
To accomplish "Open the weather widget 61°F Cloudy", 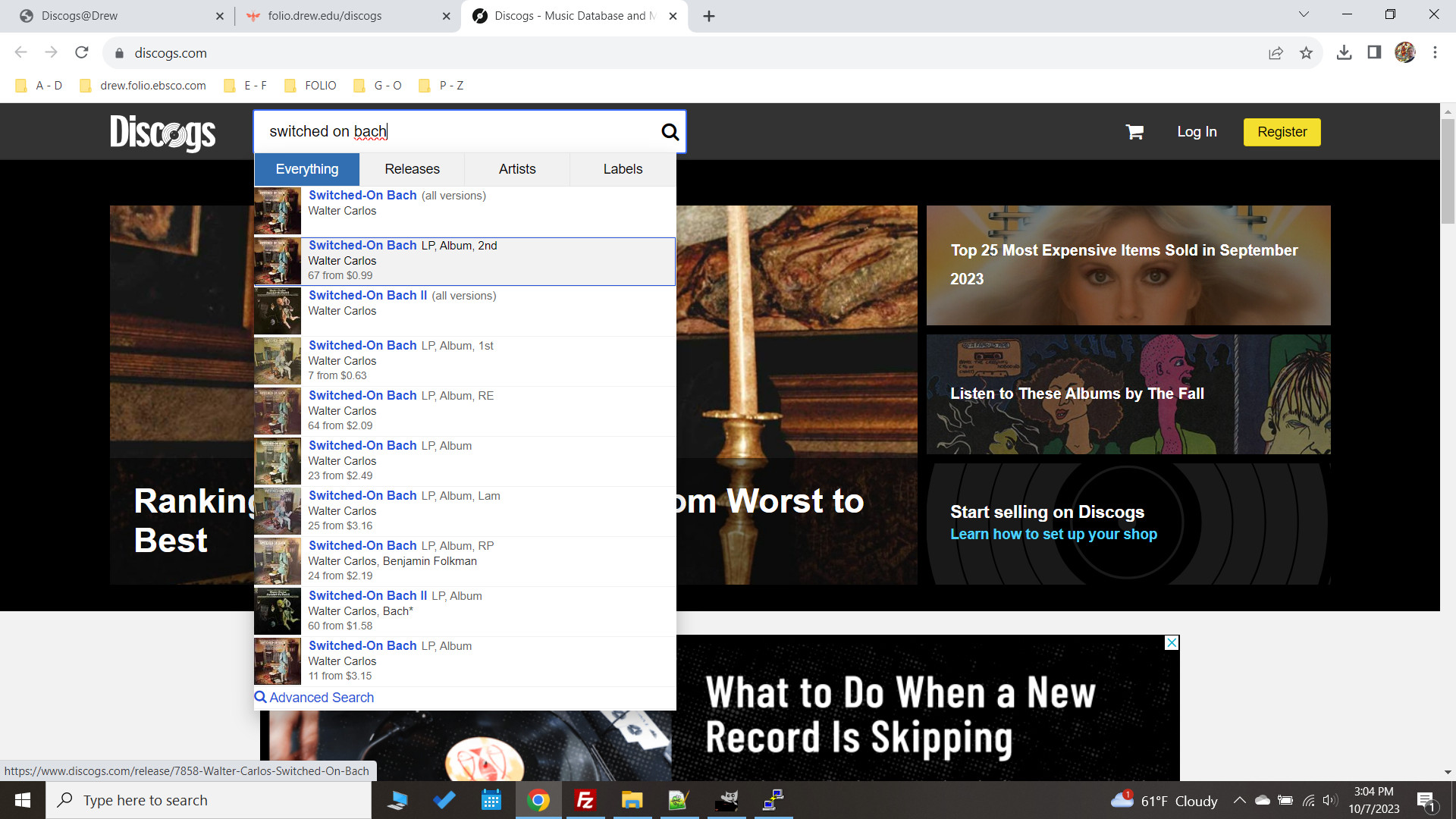I will coord(1164,801).
